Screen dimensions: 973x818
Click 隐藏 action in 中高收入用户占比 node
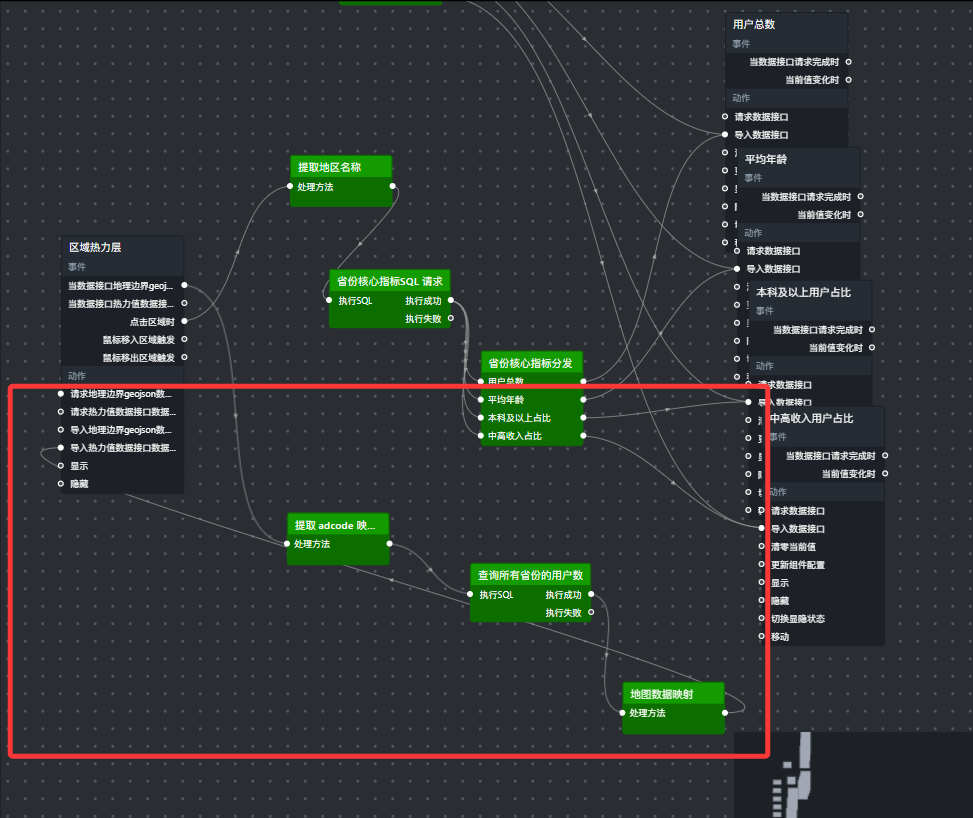[779, 601]
